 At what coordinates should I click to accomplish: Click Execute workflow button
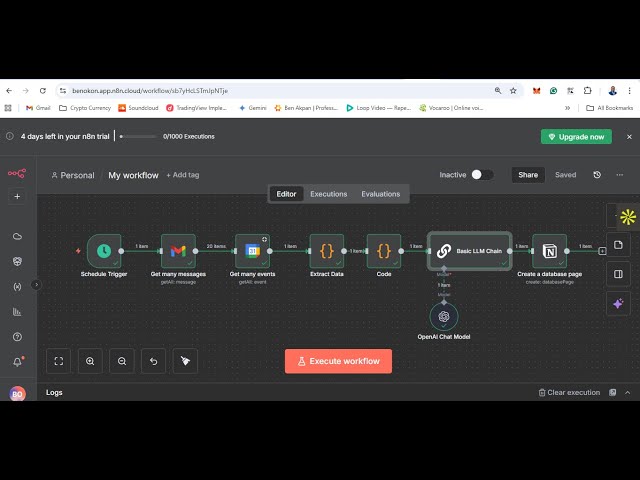(x=338, y=361)
